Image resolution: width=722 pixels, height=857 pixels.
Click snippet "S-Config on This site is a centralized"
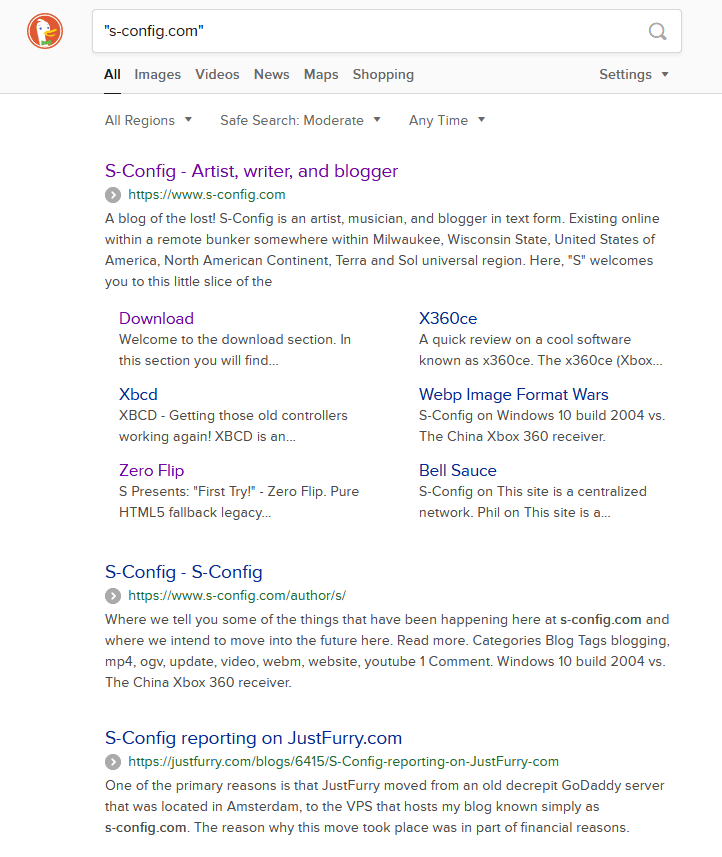533,491
